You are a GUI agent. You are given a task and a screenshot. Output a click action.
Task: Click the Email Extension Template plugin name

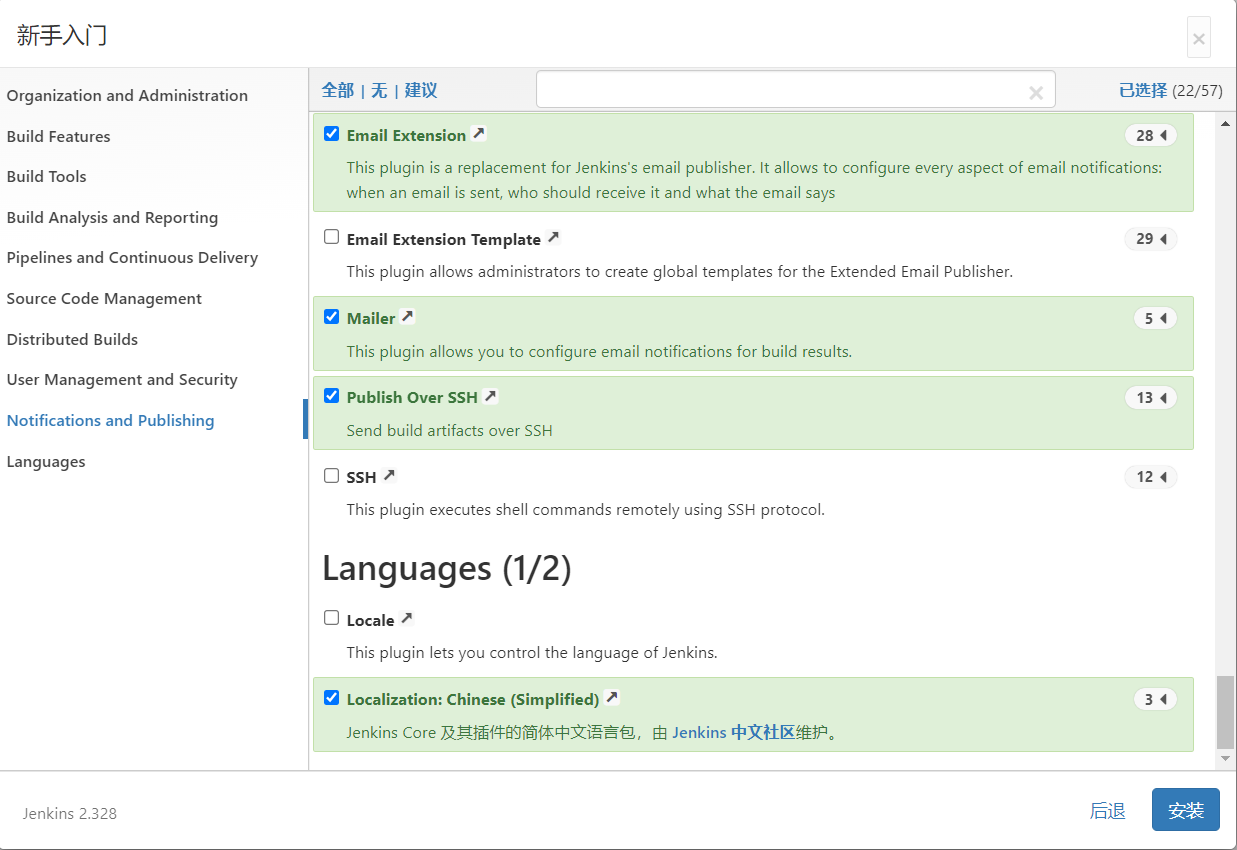[x=444, y=239]
